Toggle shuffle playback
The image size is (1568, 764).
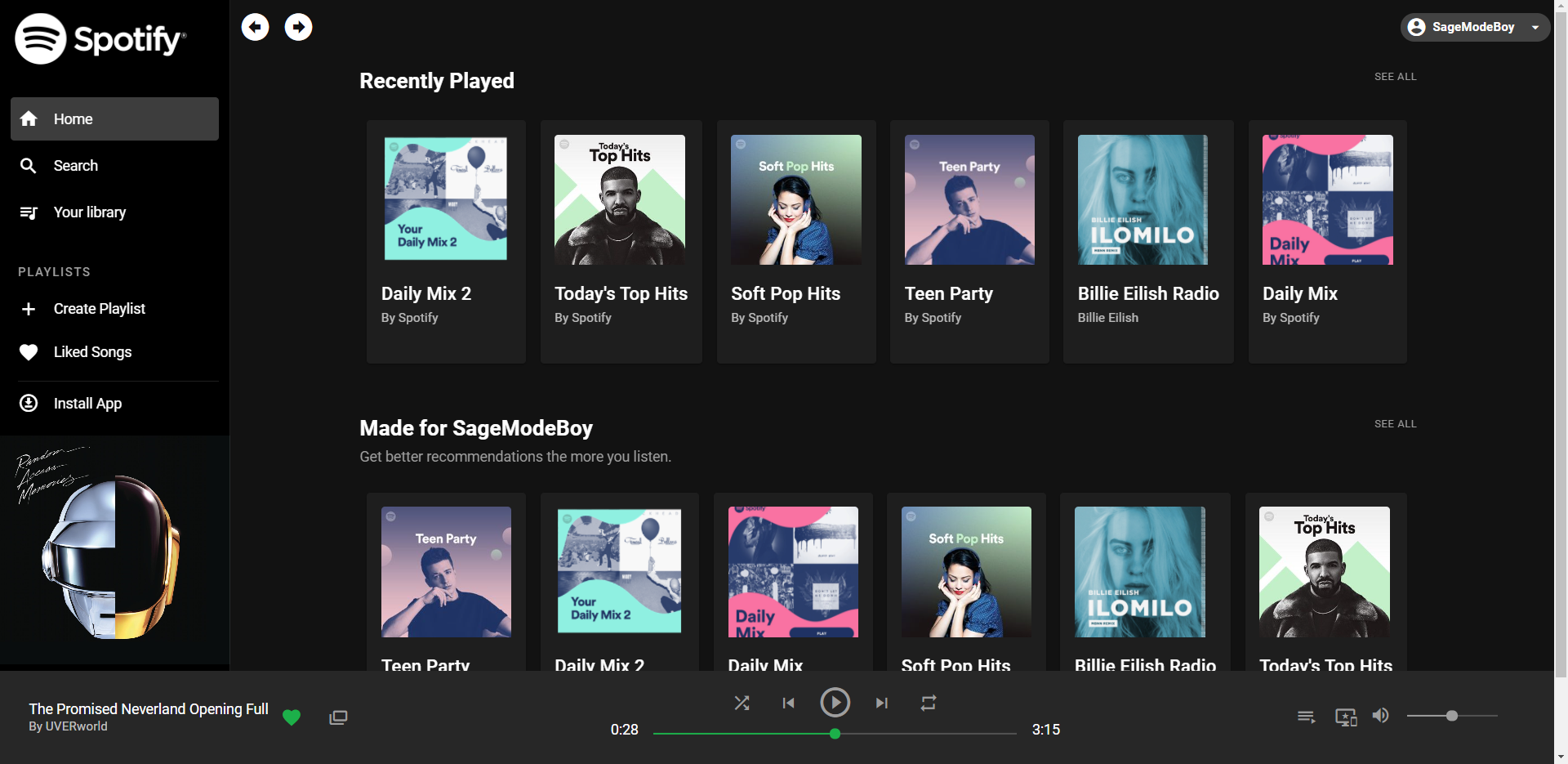(x=742, y=703)
